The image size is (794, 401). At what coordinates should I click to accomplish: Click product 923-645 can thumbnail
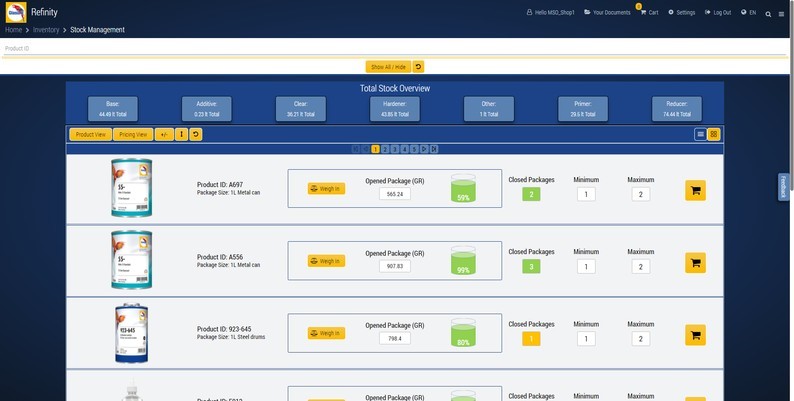click(x=132, y=333)
